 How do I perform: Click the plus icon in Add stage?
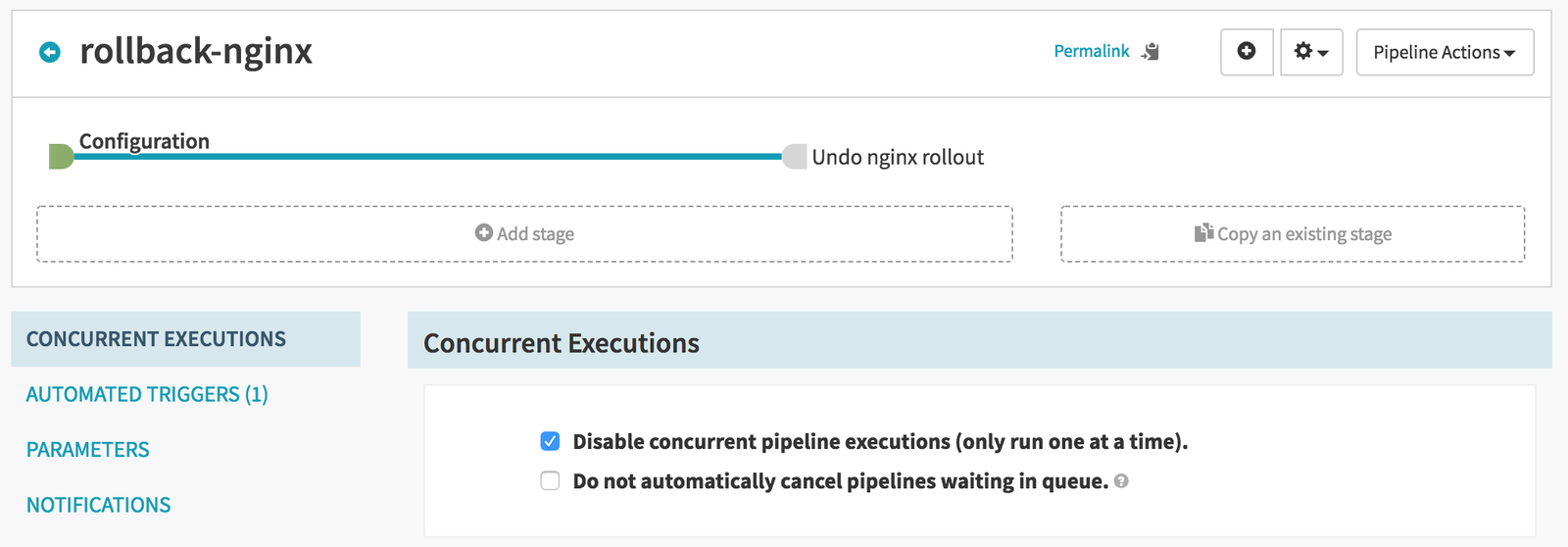tap(483, 232)
